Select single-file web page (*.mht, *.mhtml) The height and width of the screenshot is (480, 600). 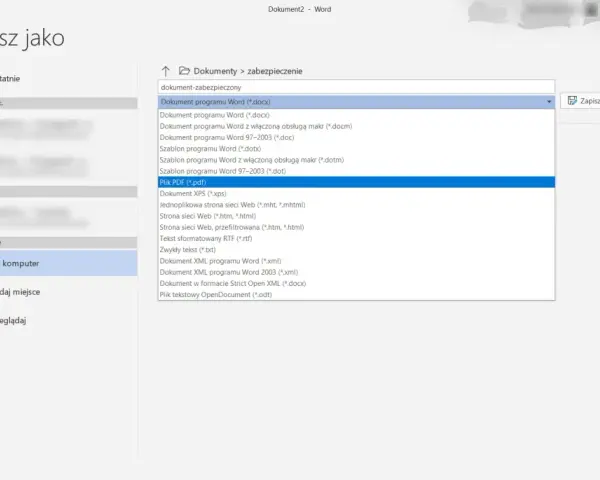(356, 205)
